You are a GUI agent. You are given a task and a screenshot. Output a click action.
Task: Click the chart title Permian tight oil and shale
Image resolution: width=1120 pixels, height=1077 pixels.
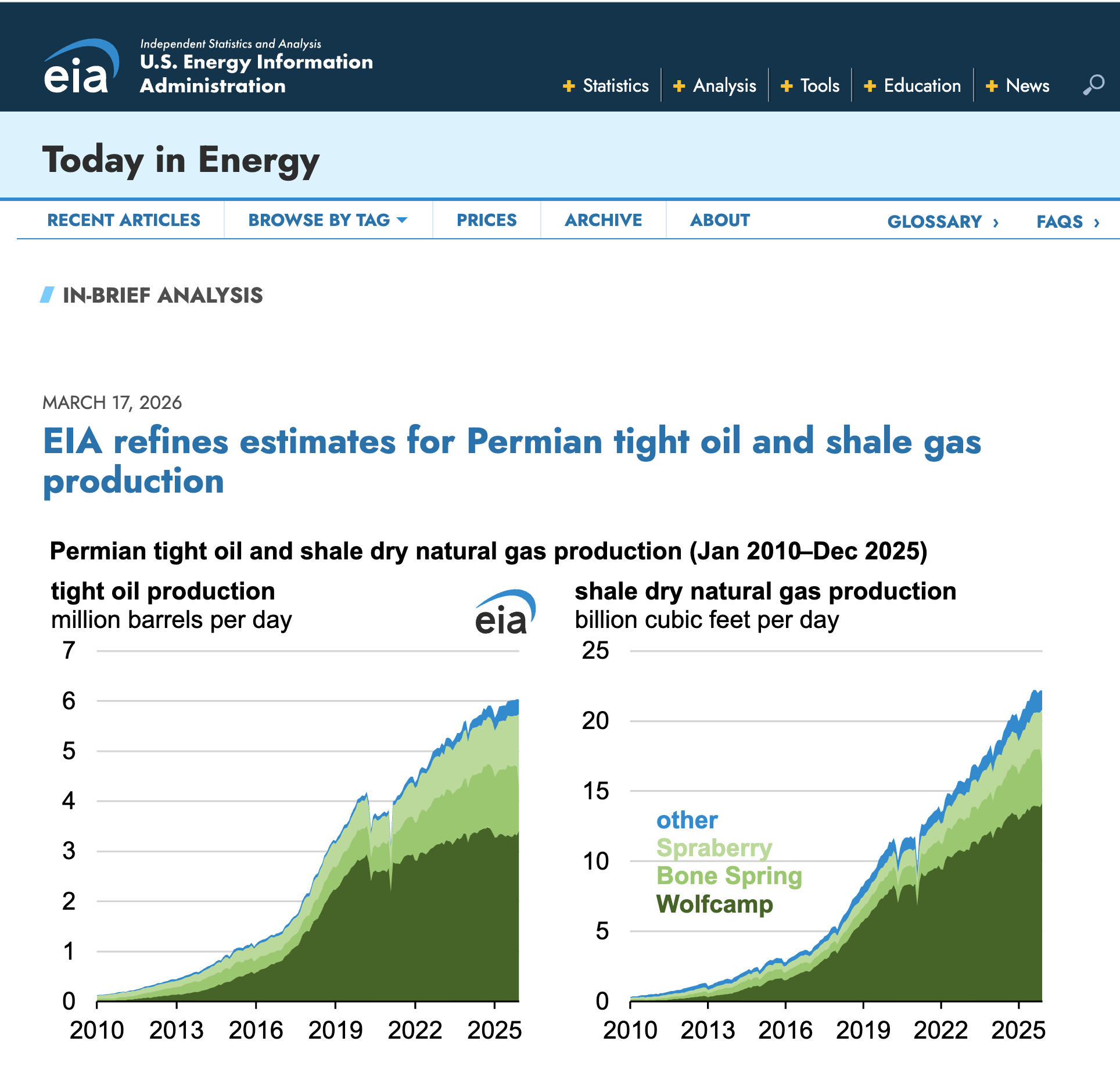[489, 551]
